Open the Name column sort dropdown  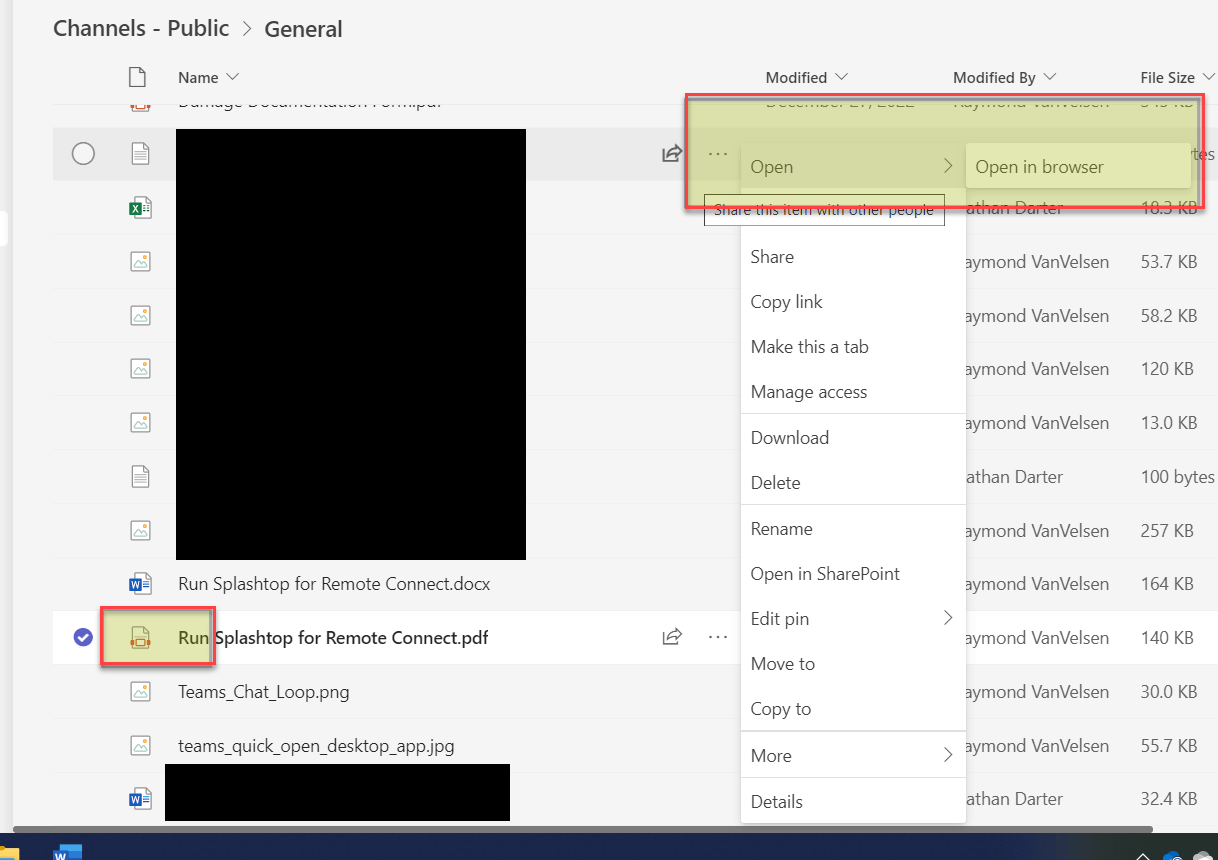233,77
